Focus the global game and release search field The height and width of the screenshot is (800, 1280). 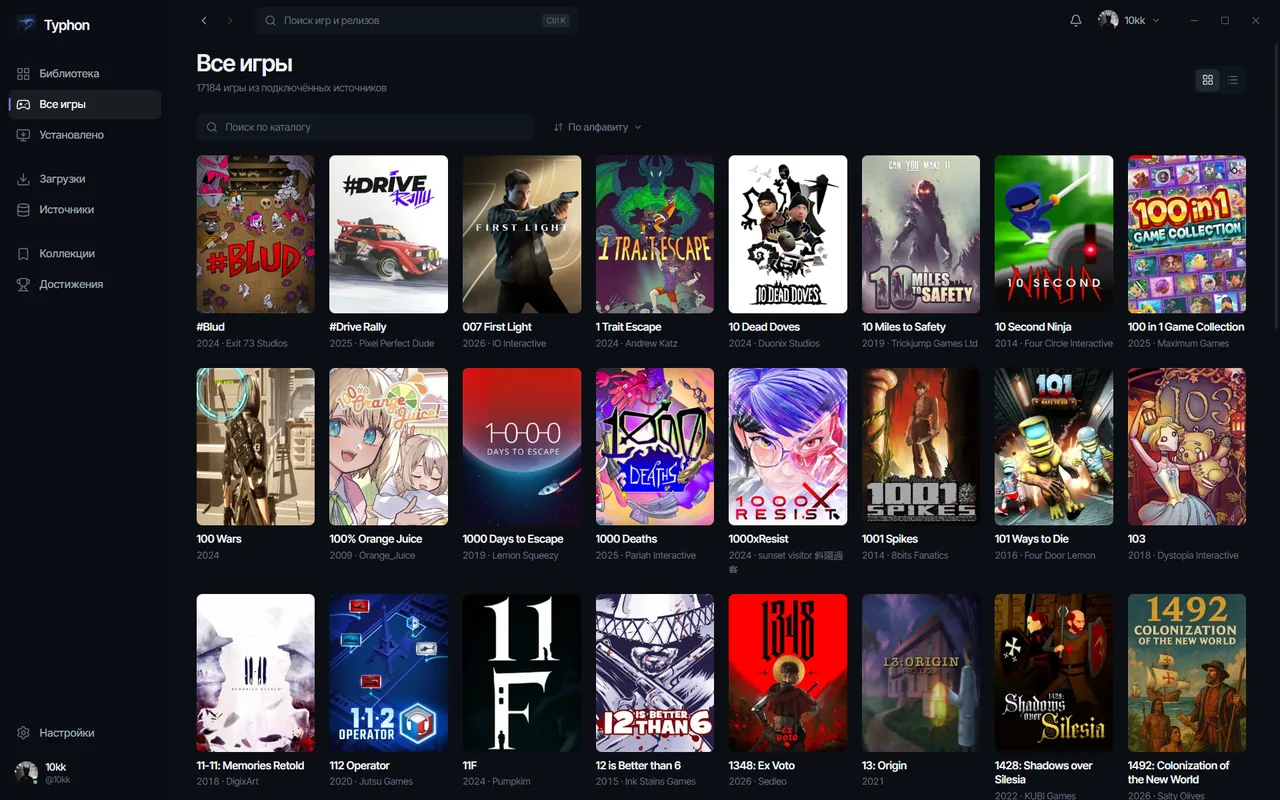[416, 20]
